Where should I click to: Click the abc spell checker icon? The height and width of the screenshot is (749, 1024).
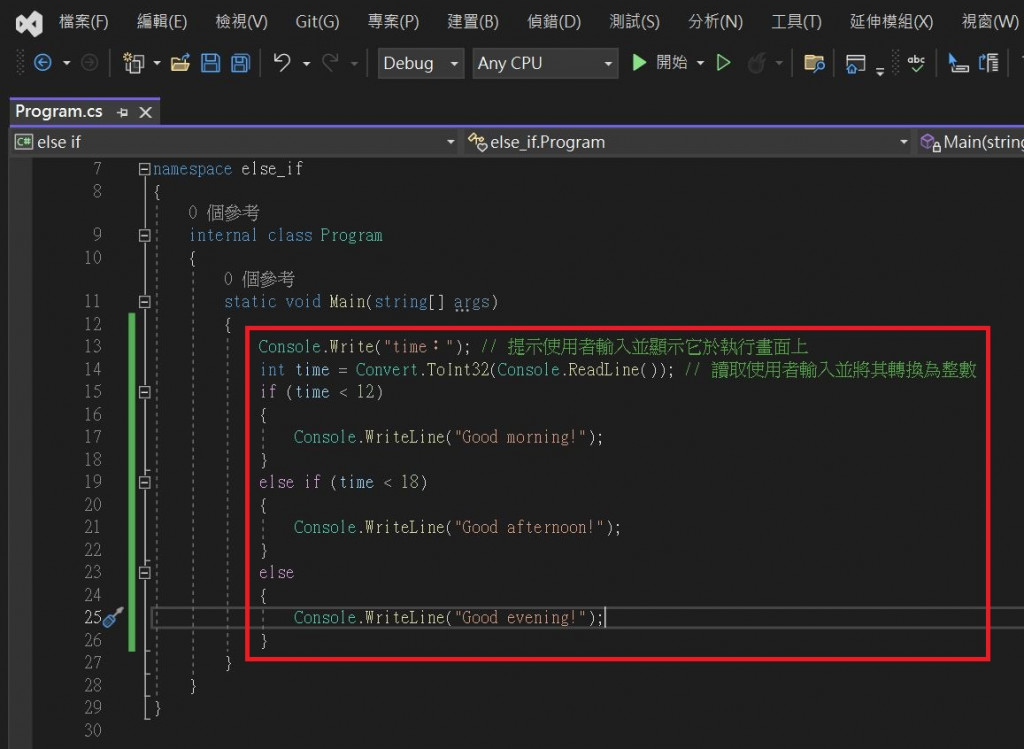(x=916, y=63)
